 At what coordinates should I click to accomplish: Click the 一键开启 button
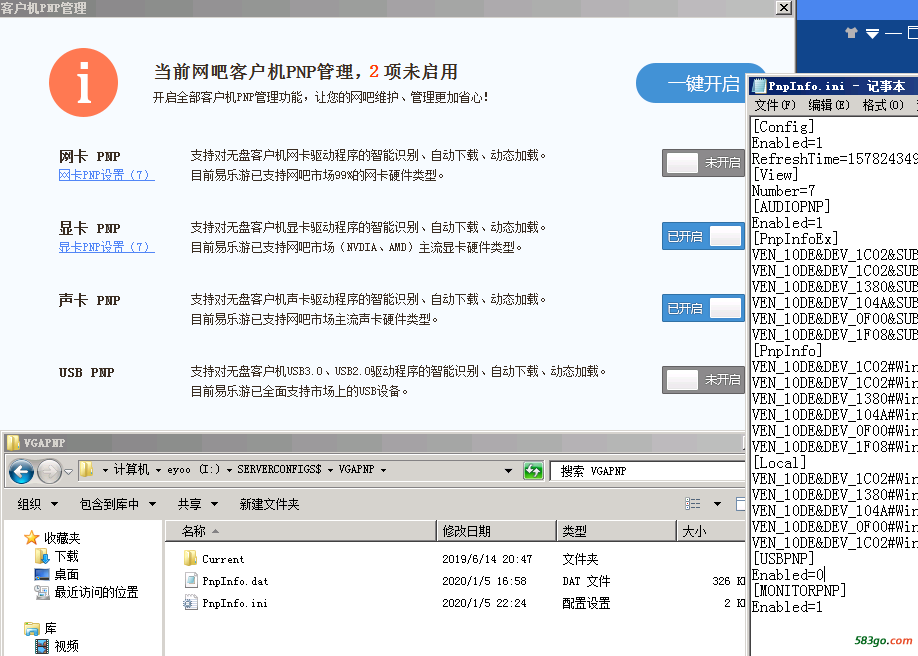pyautogui.click(x=693, y=83)
